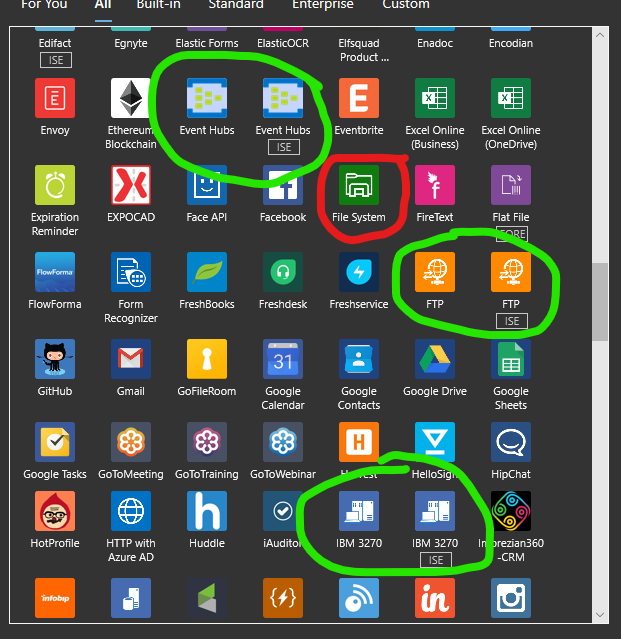This screenshot has width=621, height=639.
Task: Click the Encodian connector label
Action: click(x=511, y=43)
